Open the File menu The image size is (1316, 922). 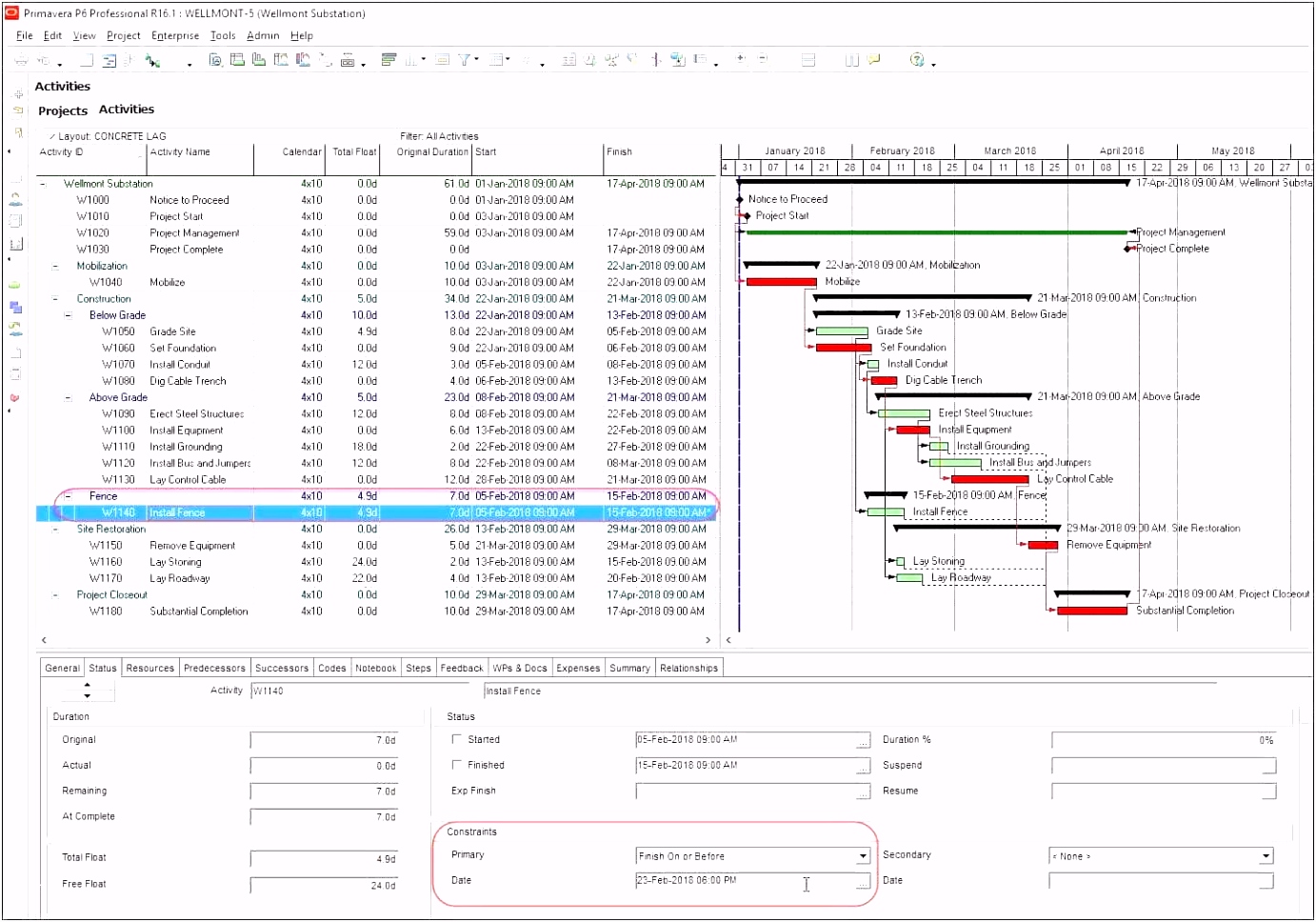[24, 35]
